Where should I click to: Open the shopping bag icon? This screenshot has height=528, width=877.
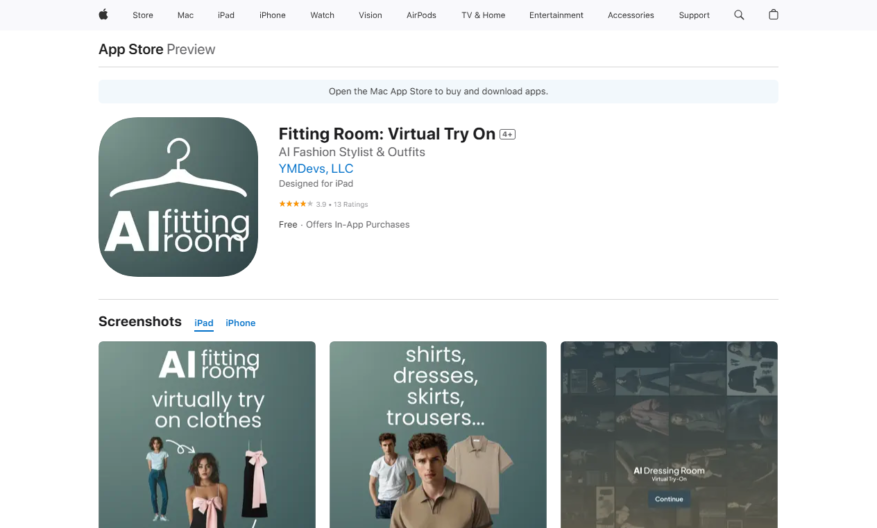click(x=774, y=15)
